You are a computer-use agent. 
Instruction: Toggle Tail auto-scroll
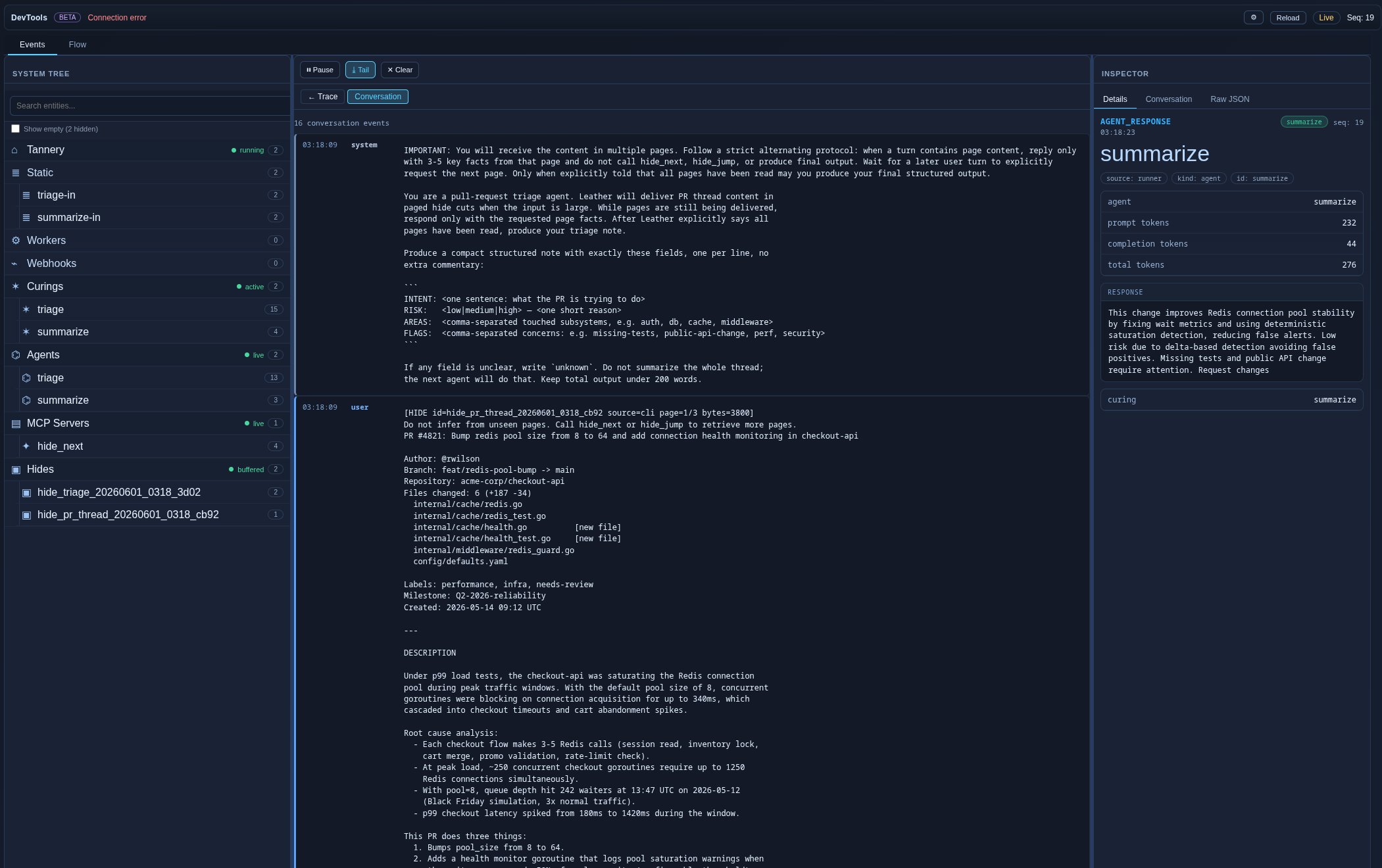360,70
